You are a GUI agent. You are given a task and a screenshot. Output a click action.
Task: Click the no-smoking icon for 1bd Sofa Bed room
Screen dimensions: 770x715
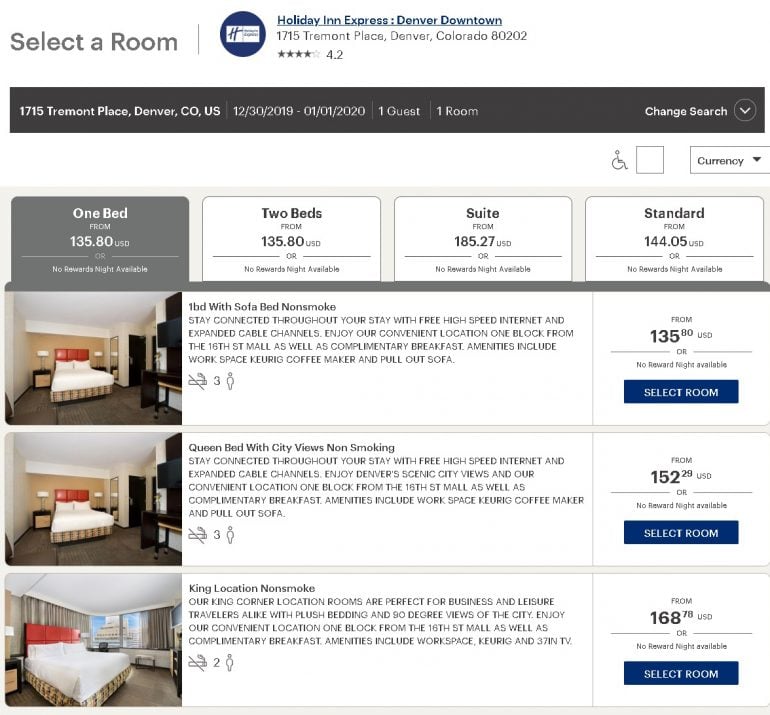coord(198,381)
